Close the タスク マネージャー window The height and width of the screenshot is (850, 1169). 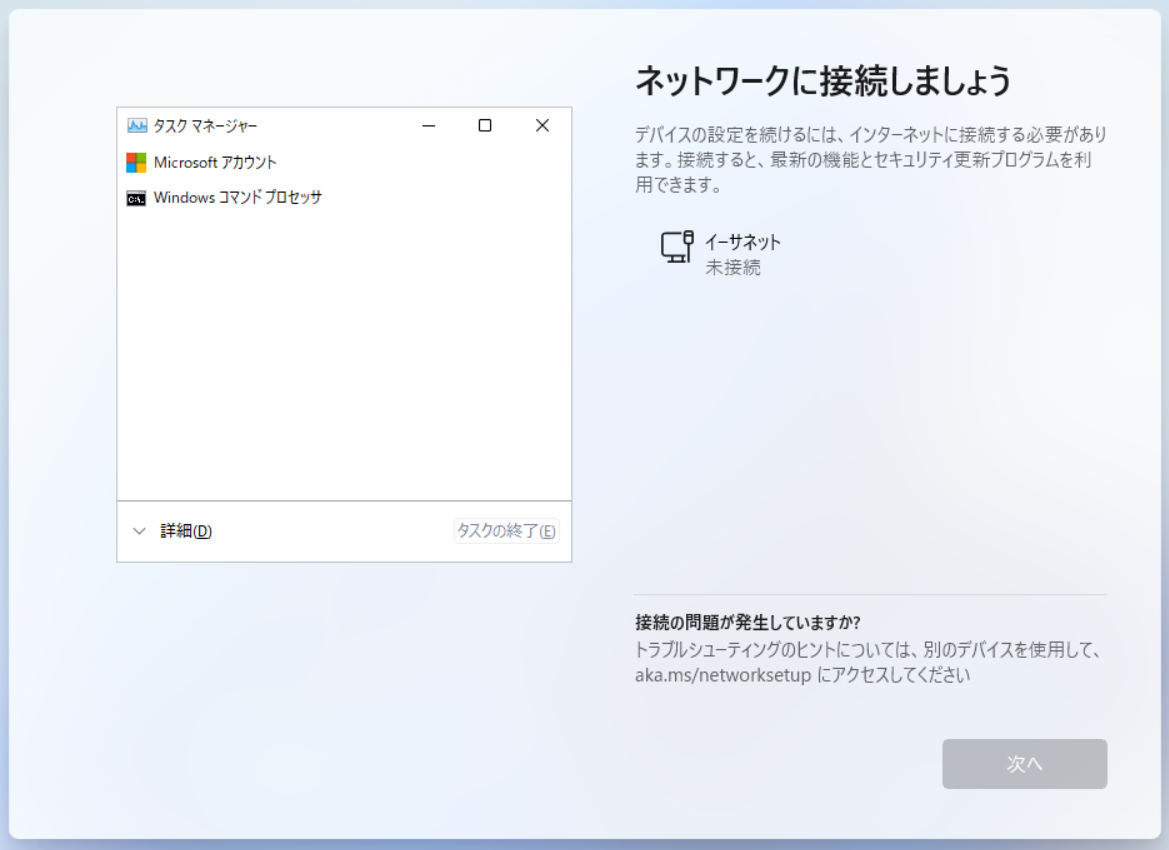coord(542,125)
